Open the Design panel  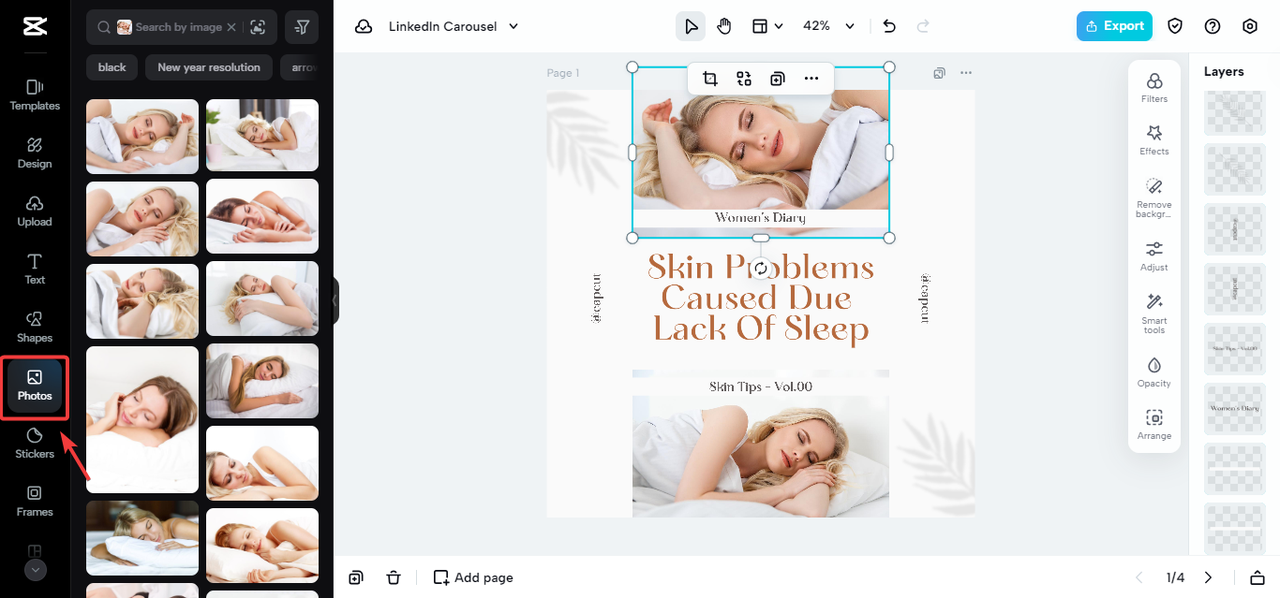tap(34, 152)
